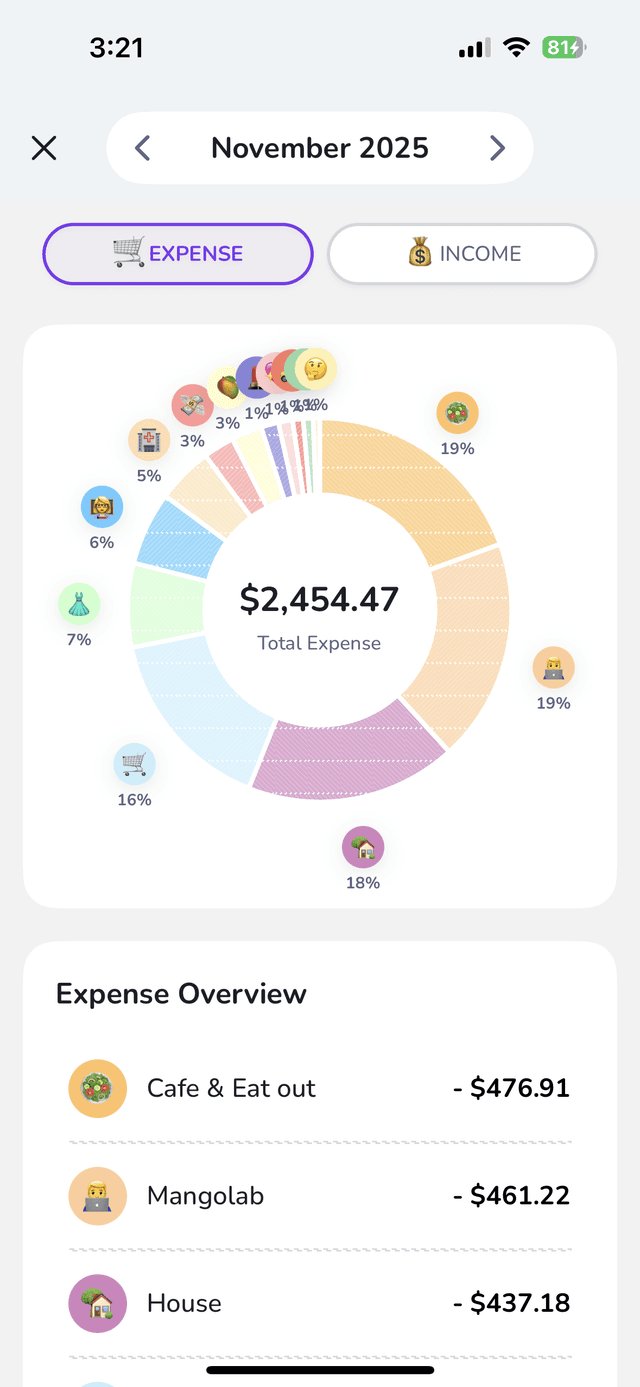The image size is (640, 1387).
Task: Select the orange 19% donut segment
Action: (410, 482)
